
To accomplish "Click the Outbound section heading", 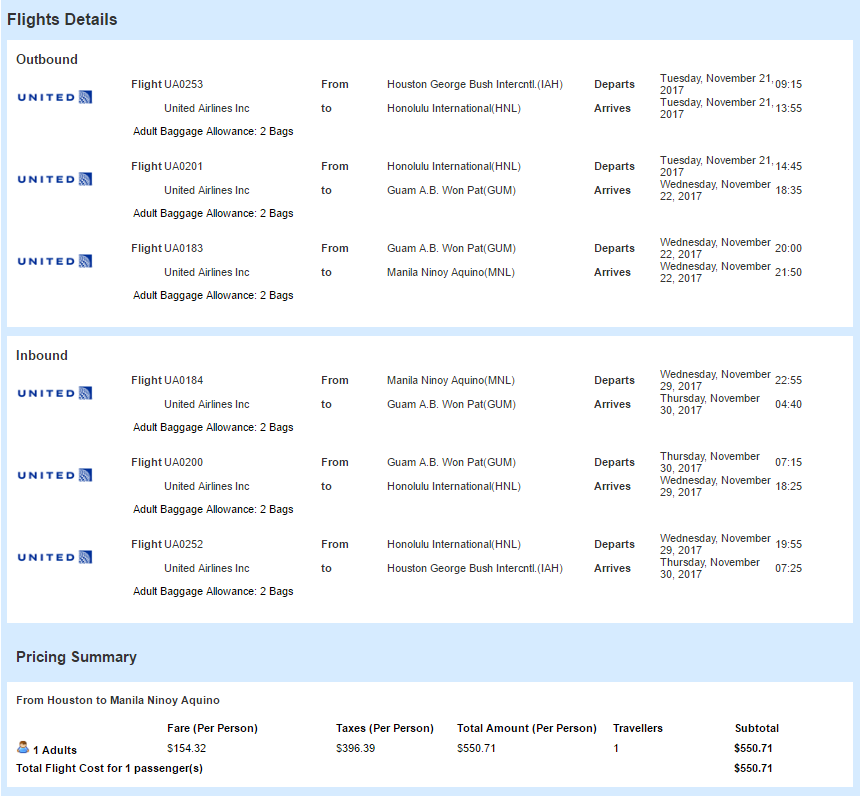I will coord(47,60).
